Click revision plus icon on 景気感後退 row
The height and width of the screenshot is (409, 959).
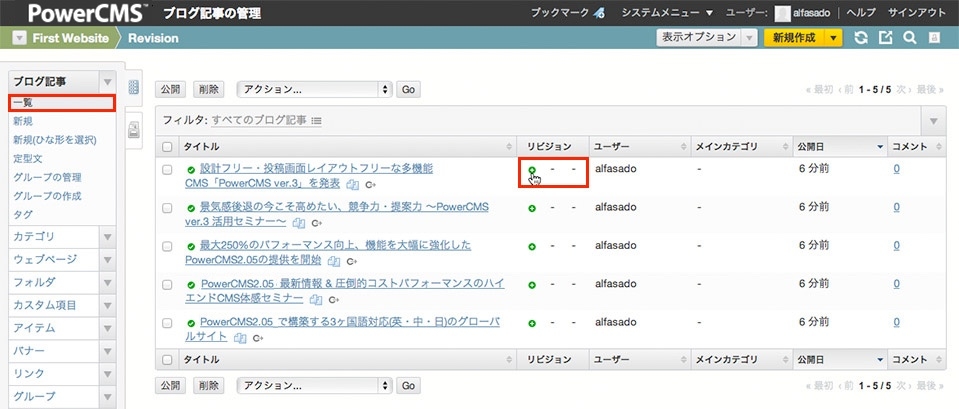click(x=532, y=208)
